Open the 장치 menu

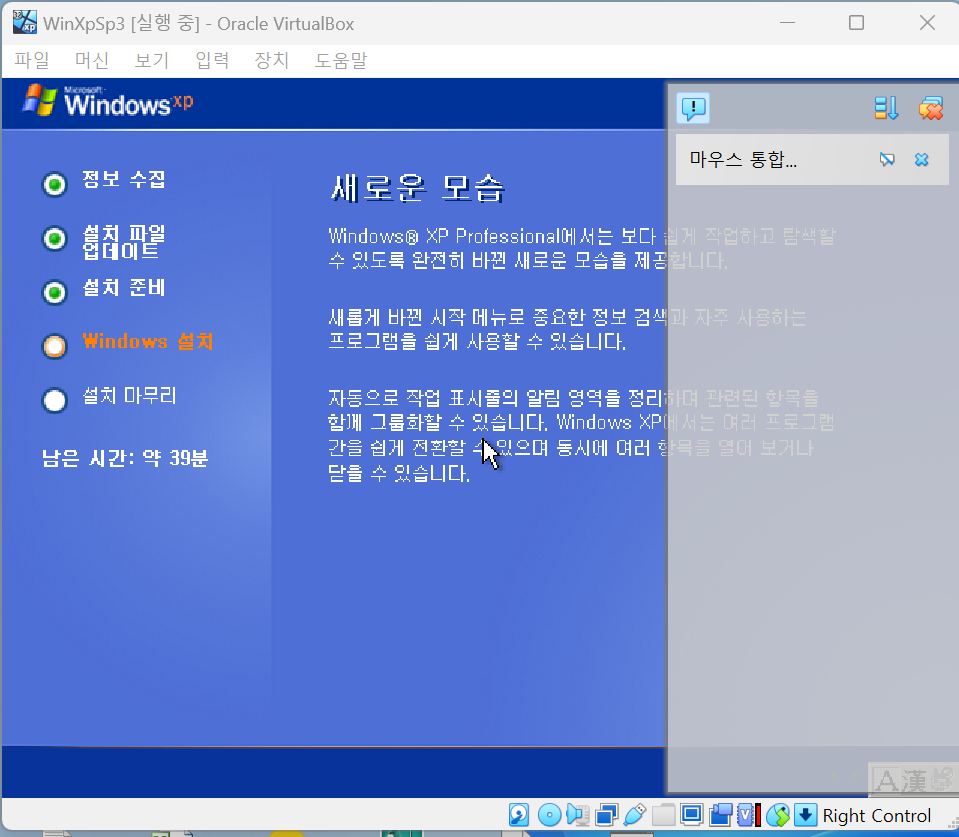272,60
